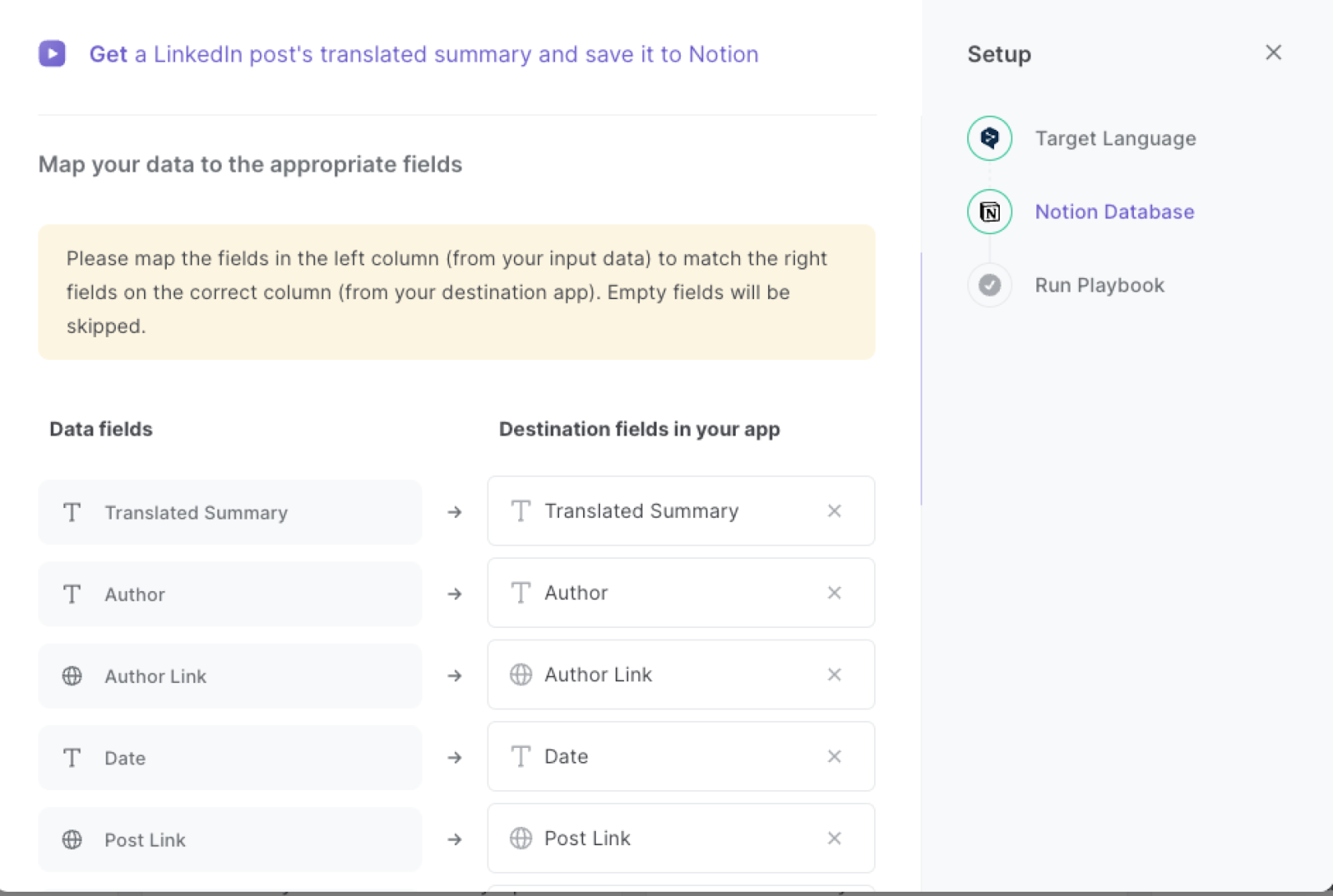Open the Author destination field dropdown
This screenshot has width=1333, height=896.
pos(681,592)
